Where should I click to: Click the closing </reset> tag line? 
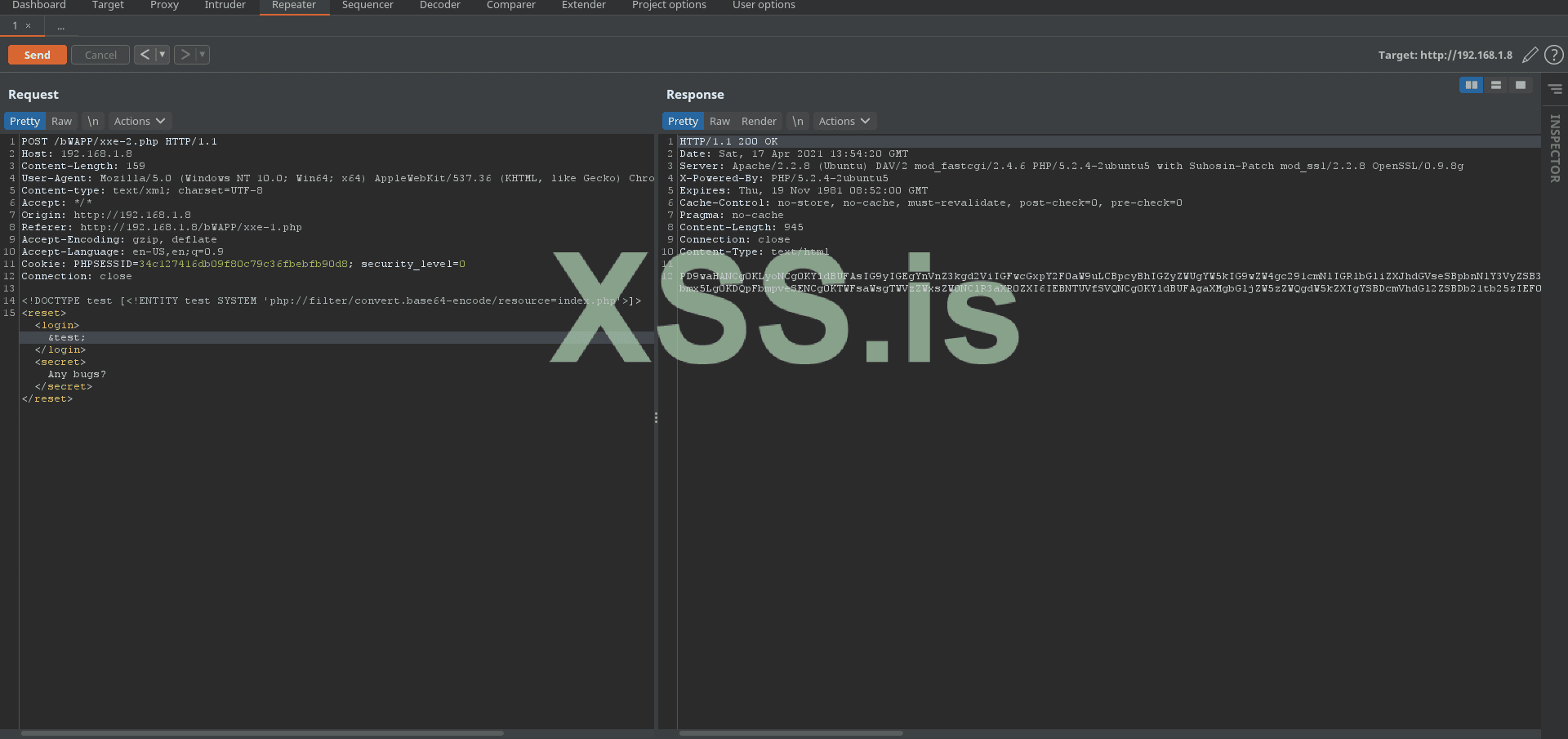47,399
